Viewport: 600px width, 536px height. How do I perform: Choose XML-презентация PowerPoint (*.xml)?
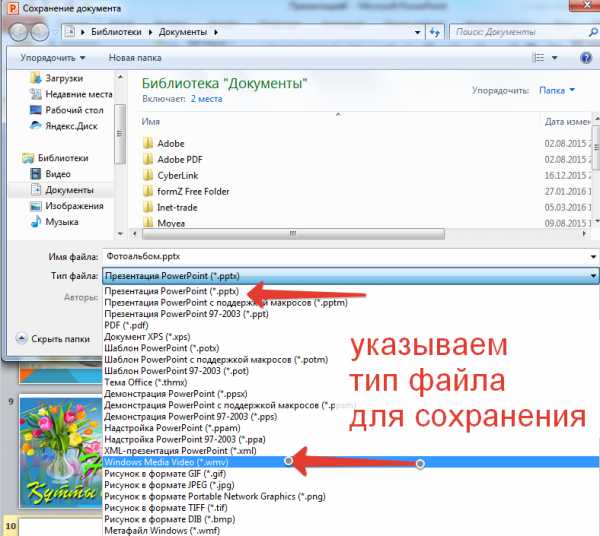pyautogui.click(x=180, y=451)
